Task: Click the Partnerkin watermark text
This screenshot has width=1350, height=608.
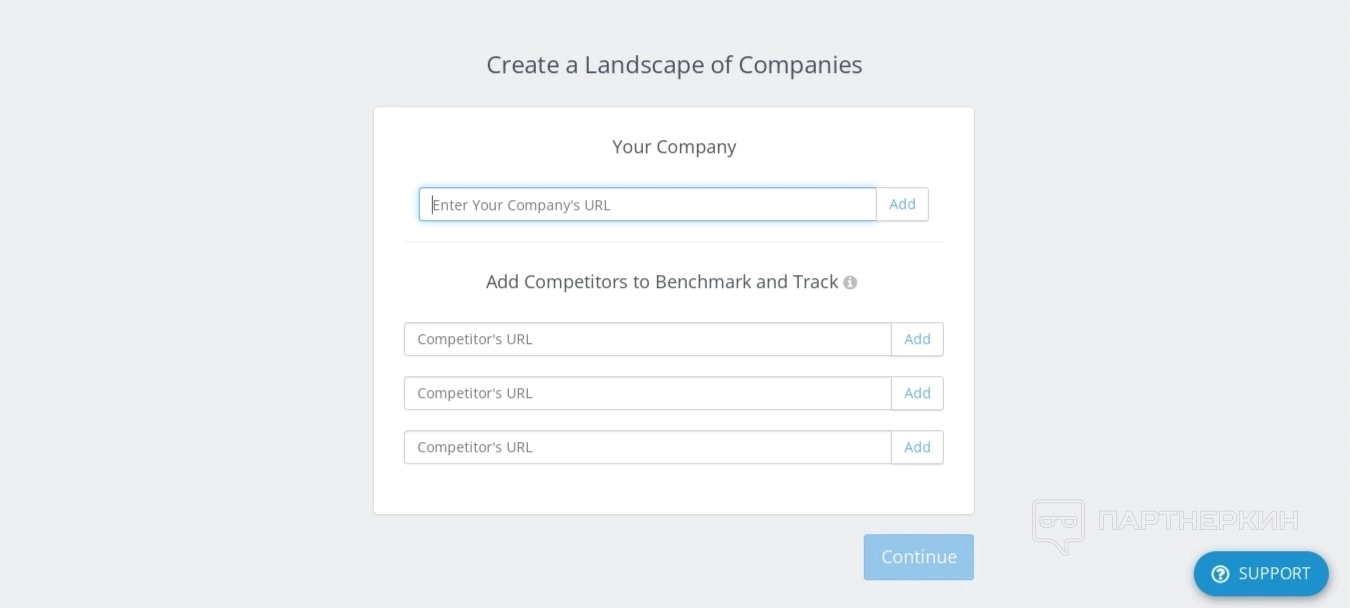Action: 1197,521
